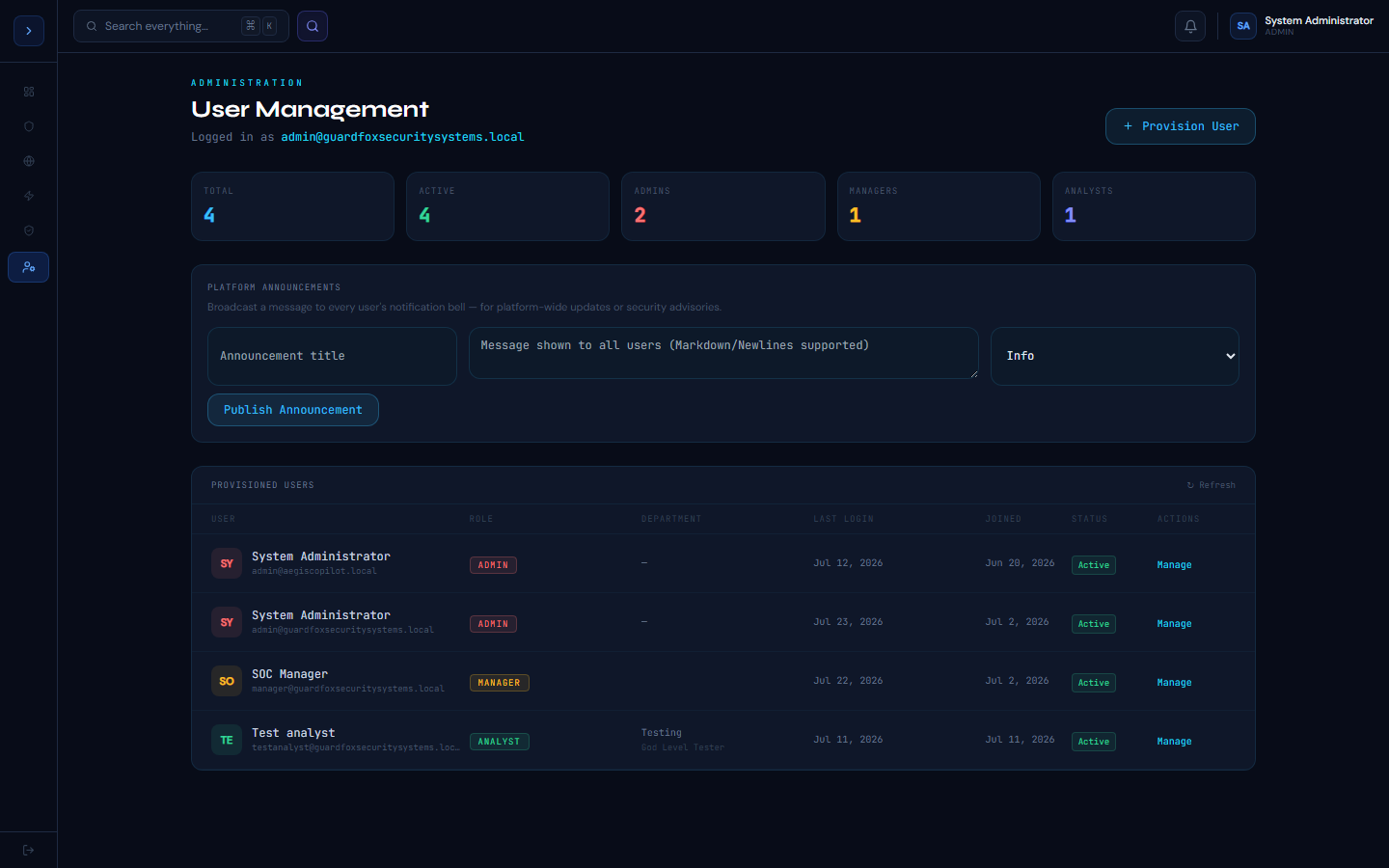Open the notification bell
The width and height of the screenshot is (1389, 868).
coord(1190,26)
